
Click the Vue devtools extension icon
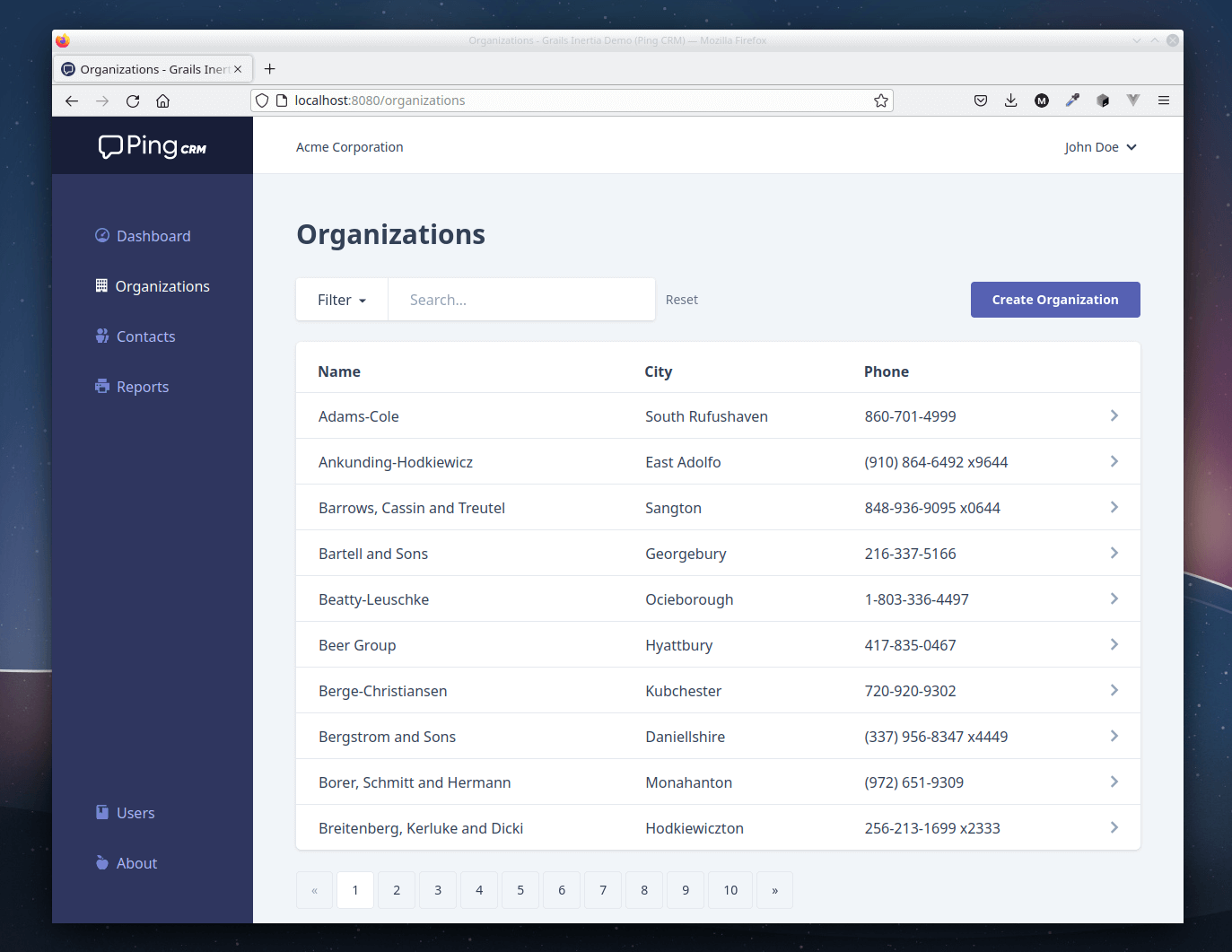click(x=1133, y=100)
